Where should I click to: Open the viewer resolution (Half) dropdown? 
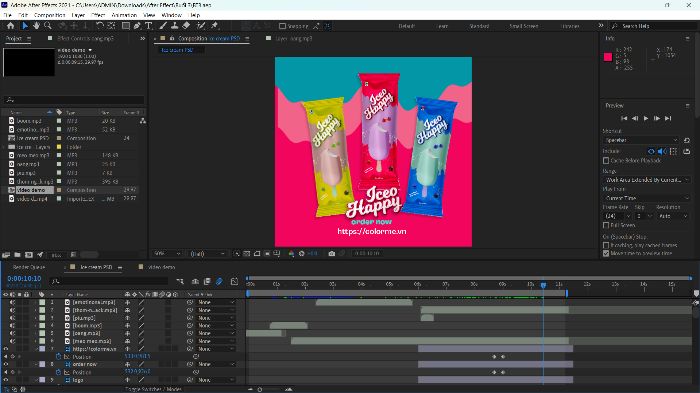pyautogui.click(x=208, y=254)
